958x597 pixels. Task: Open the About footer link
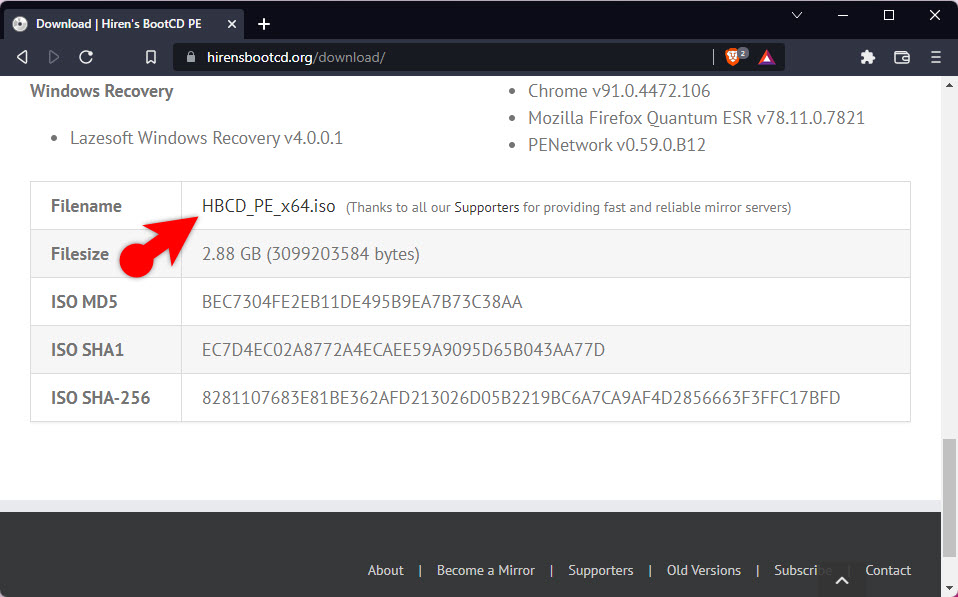pos(386,570)
